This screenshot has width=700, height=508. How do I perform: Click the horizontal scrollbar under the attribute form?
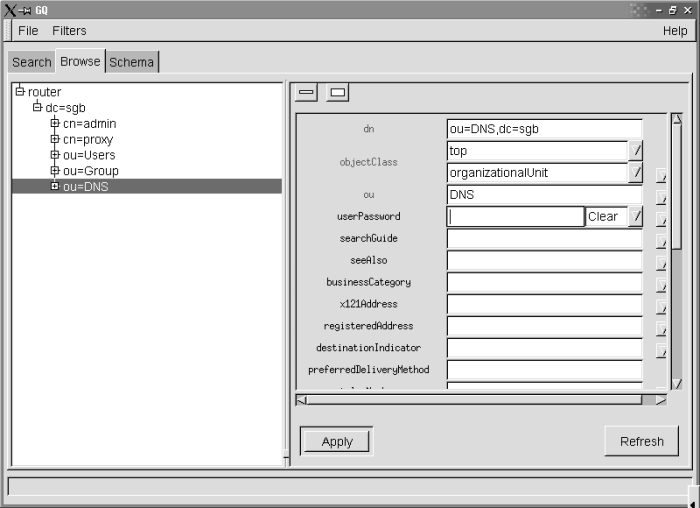(x=480, y=400)
